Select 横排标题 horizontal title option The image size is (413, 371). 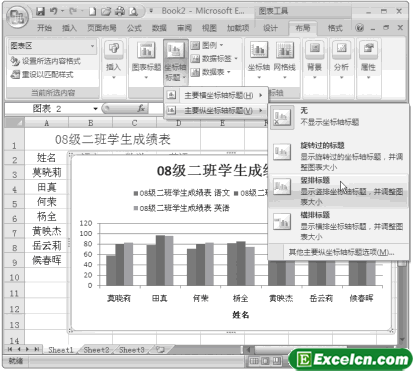click(339, 226)
